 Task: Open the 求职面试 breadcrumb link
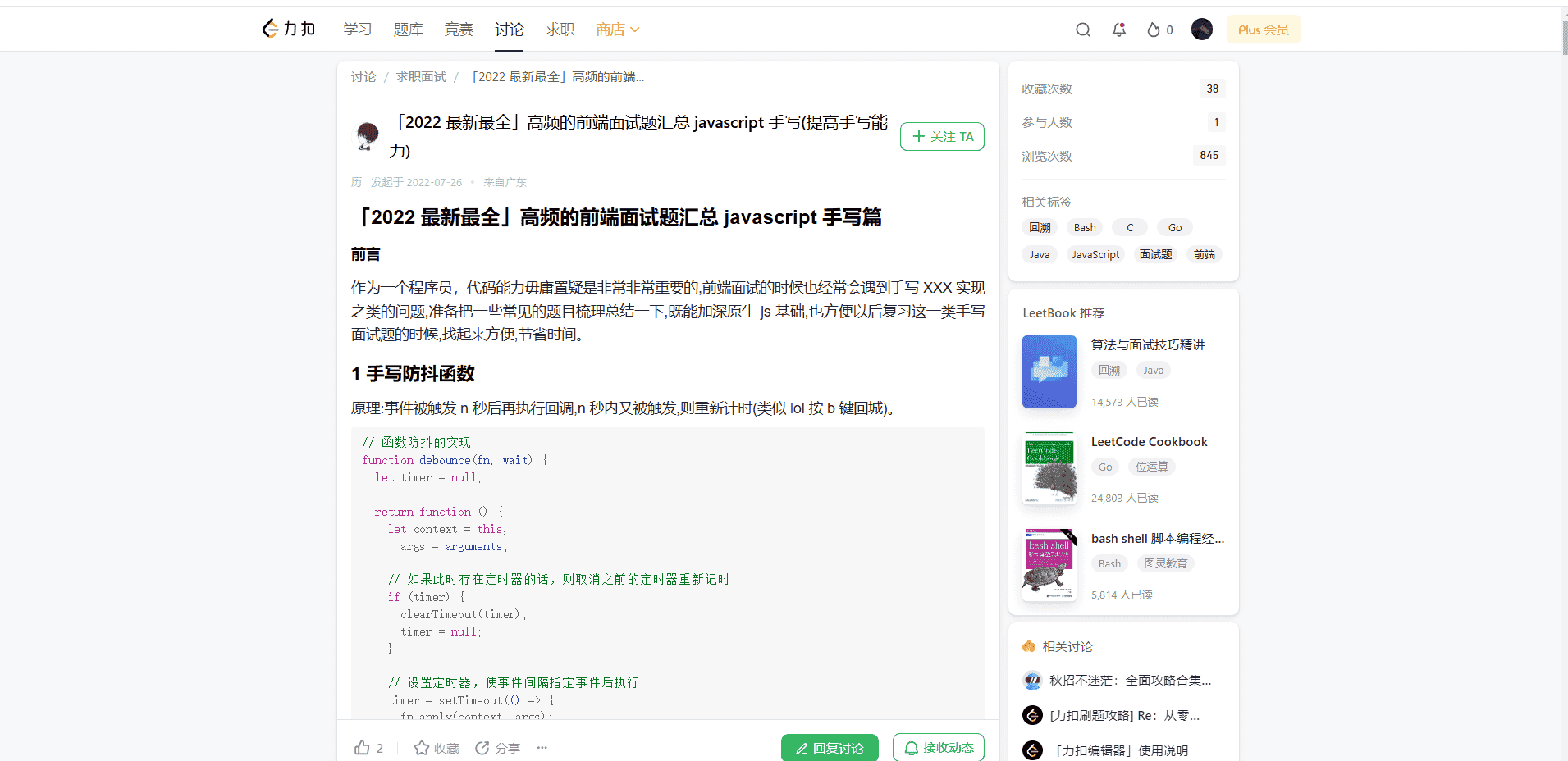[x=421, y=76]
